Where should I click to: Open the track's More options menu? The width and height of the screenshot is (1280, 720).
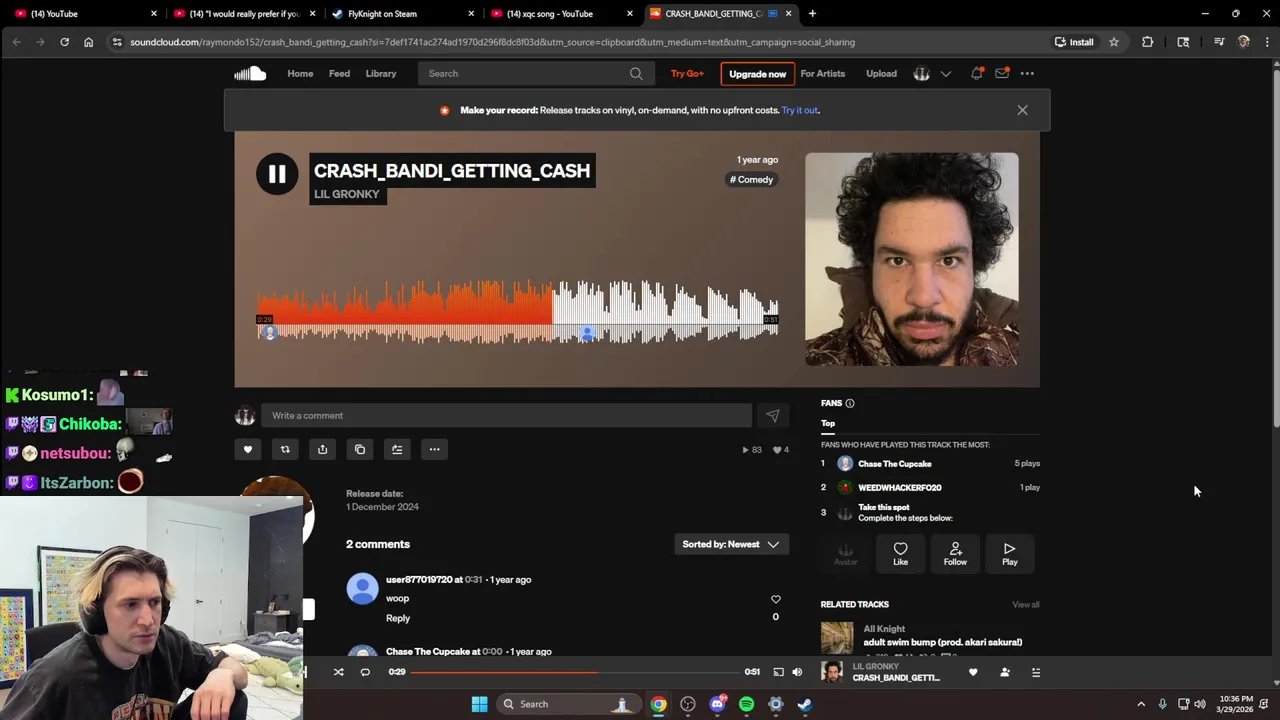(x=434, y=449)
